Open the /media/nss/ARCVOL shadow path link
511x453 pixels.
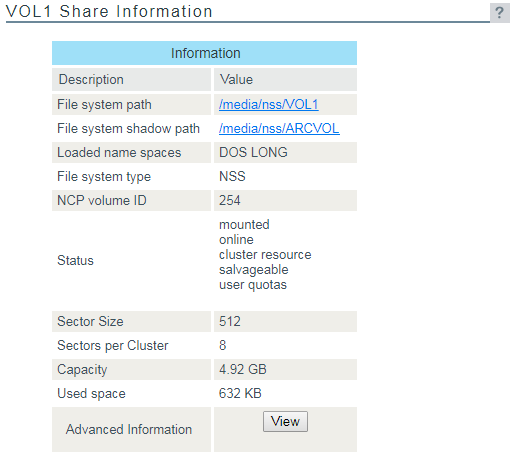[x=279, y=128]
